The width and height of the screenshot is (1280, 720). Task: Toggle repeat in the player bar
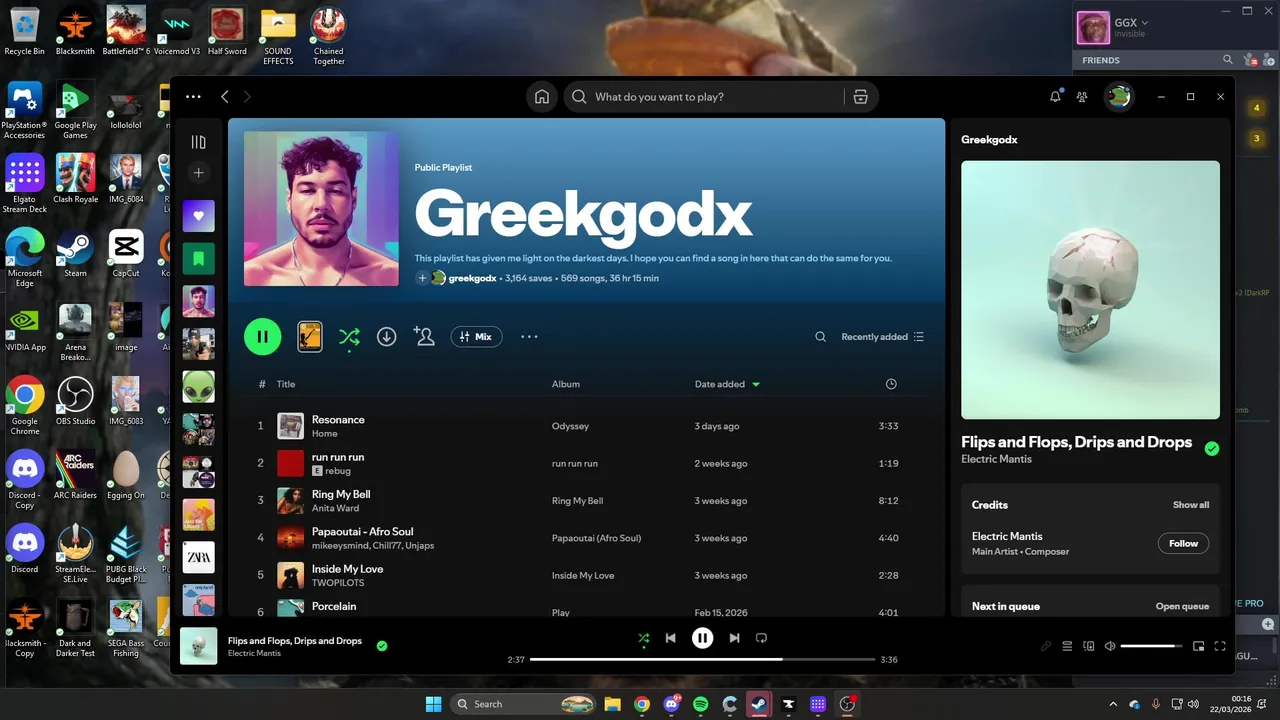point(761,638)
